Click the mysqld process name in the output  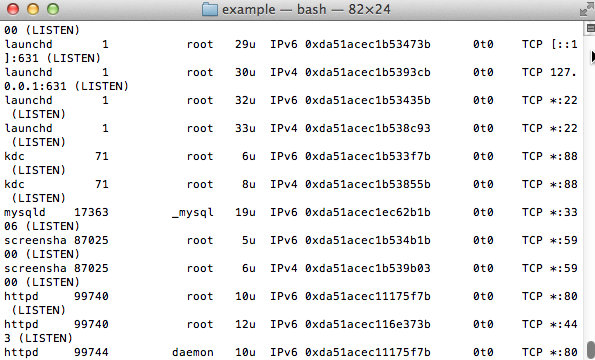[25, 212]
